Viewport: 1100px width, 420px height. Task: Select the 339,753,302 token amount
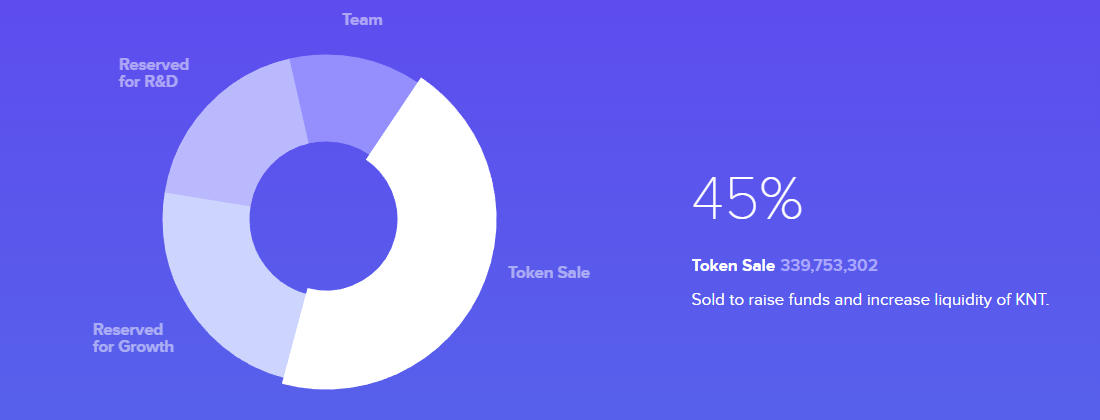(x=829, y=266)
